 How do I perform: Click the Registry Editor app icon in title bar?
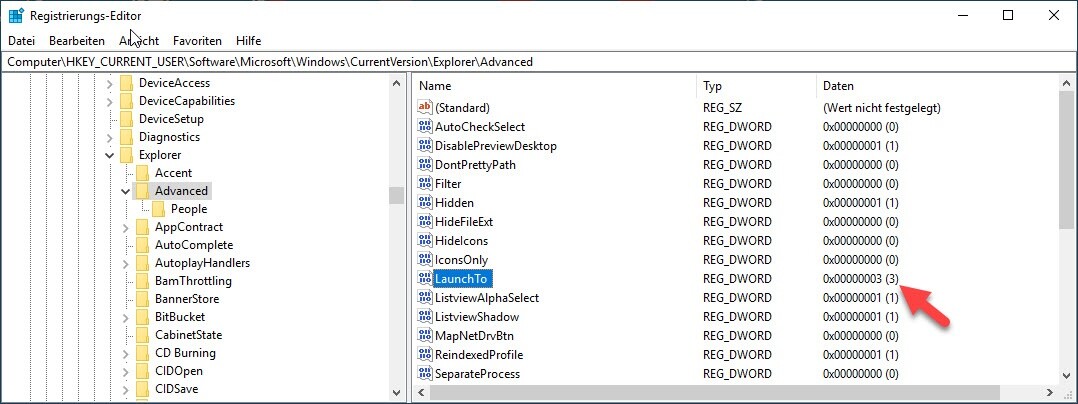(x=16, y=15)
